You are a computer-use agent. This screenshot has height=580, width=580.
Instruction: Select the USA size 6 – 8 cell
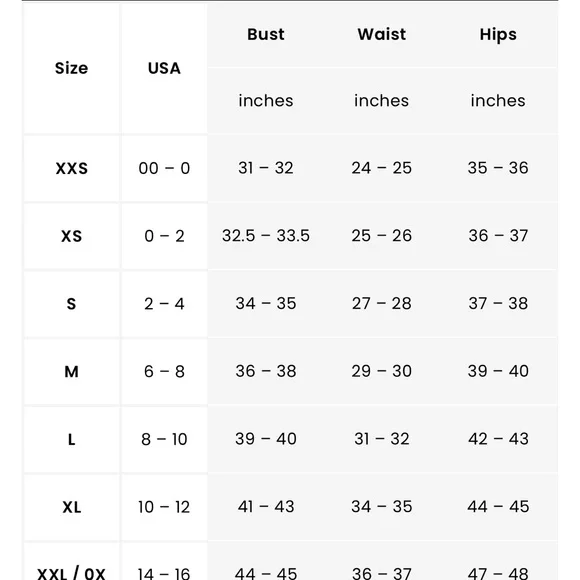coord(164,371)
